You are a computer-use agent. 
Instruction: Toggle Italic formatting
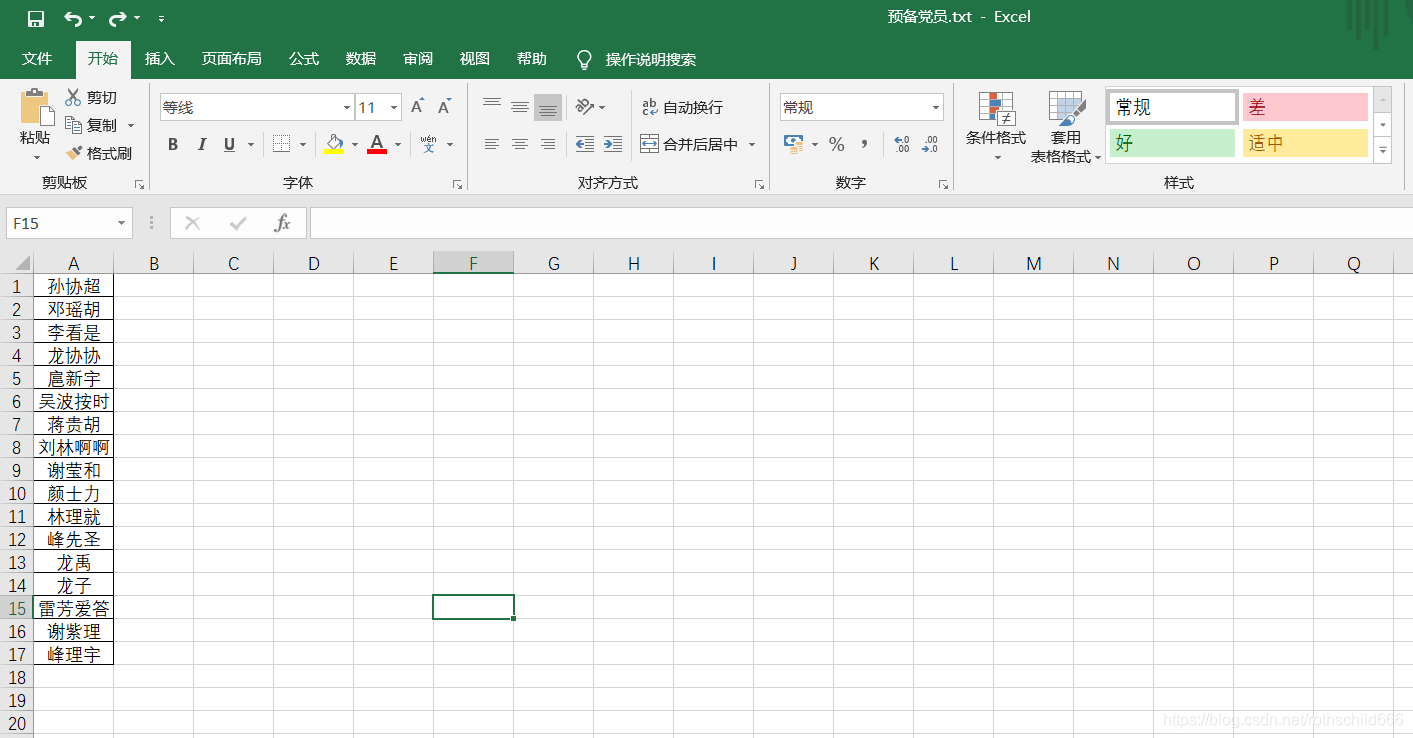point(201,144)
